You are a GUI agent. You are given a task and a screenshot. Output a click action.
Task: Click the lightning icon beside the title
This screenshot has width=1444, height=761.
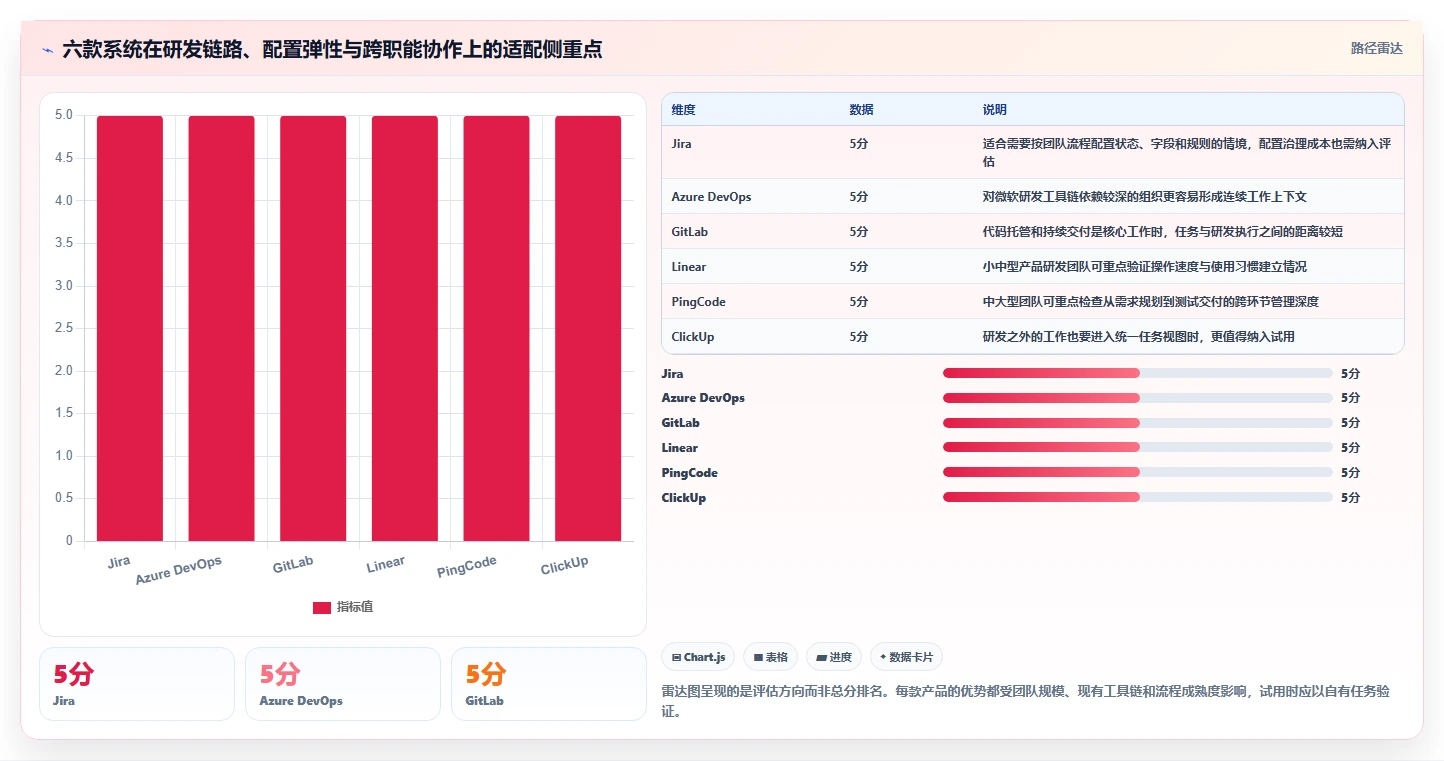coord(47,50)
